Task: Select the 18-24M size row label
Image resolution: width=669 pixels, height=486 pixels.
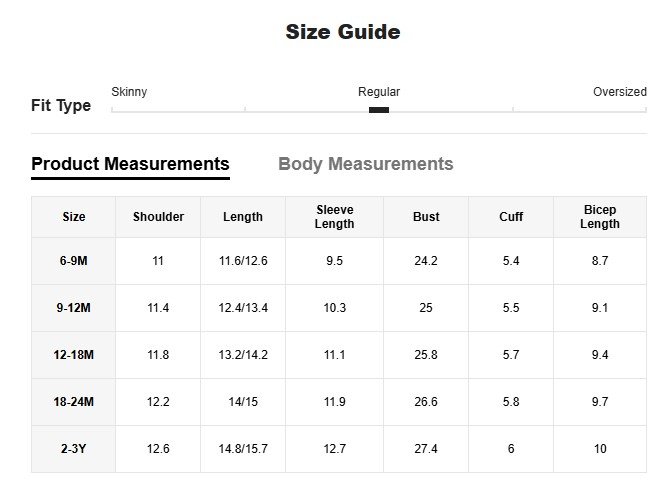Action: tap(74, 402)
